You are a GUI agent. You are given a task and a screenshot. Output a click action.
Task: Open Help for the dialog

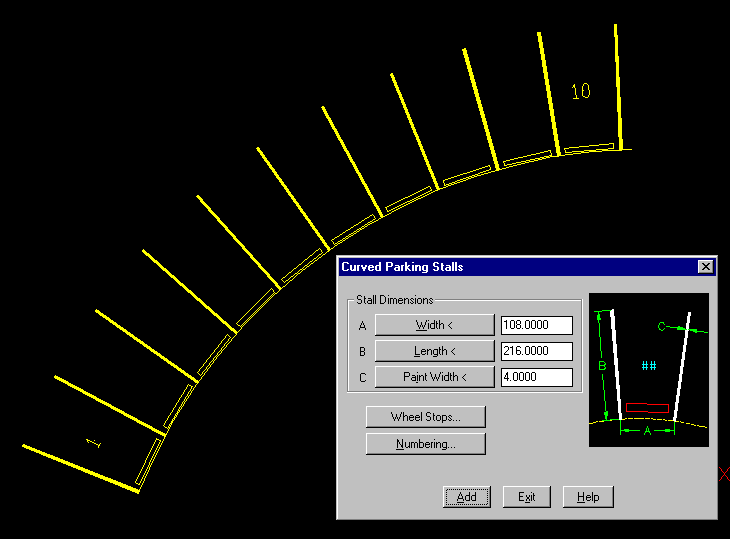[588, 497]
